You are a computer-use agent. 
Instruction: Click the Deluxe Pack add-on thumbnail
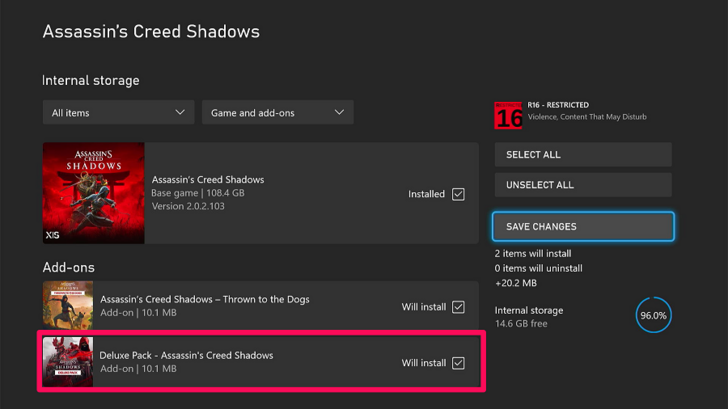tap(67, 362)
